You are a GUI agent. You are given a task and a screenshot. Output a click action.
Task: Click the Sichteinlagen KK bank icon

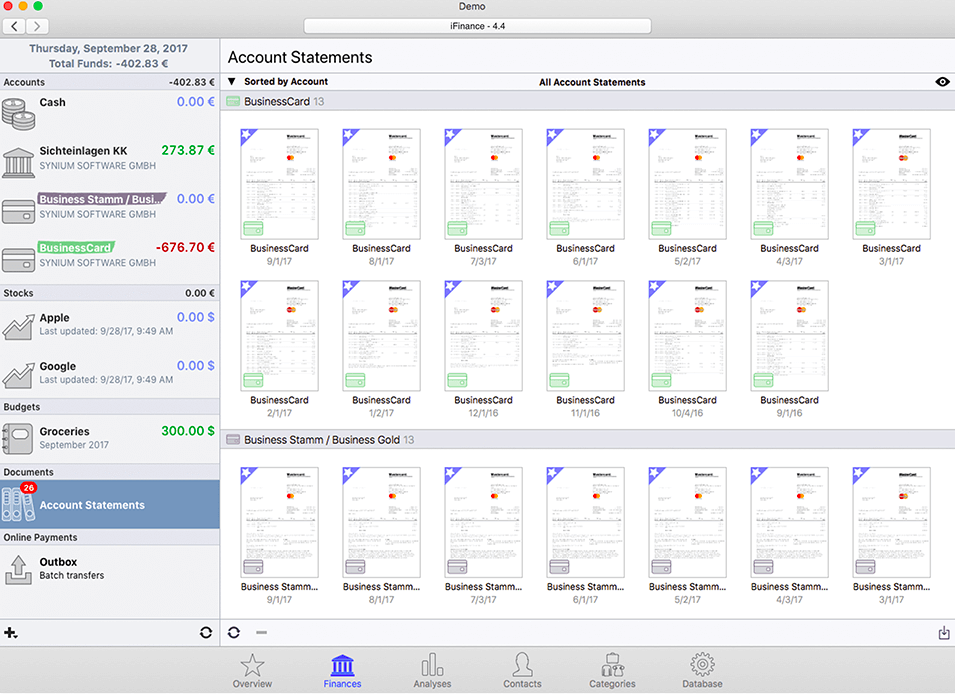click(x=18, y=163)
